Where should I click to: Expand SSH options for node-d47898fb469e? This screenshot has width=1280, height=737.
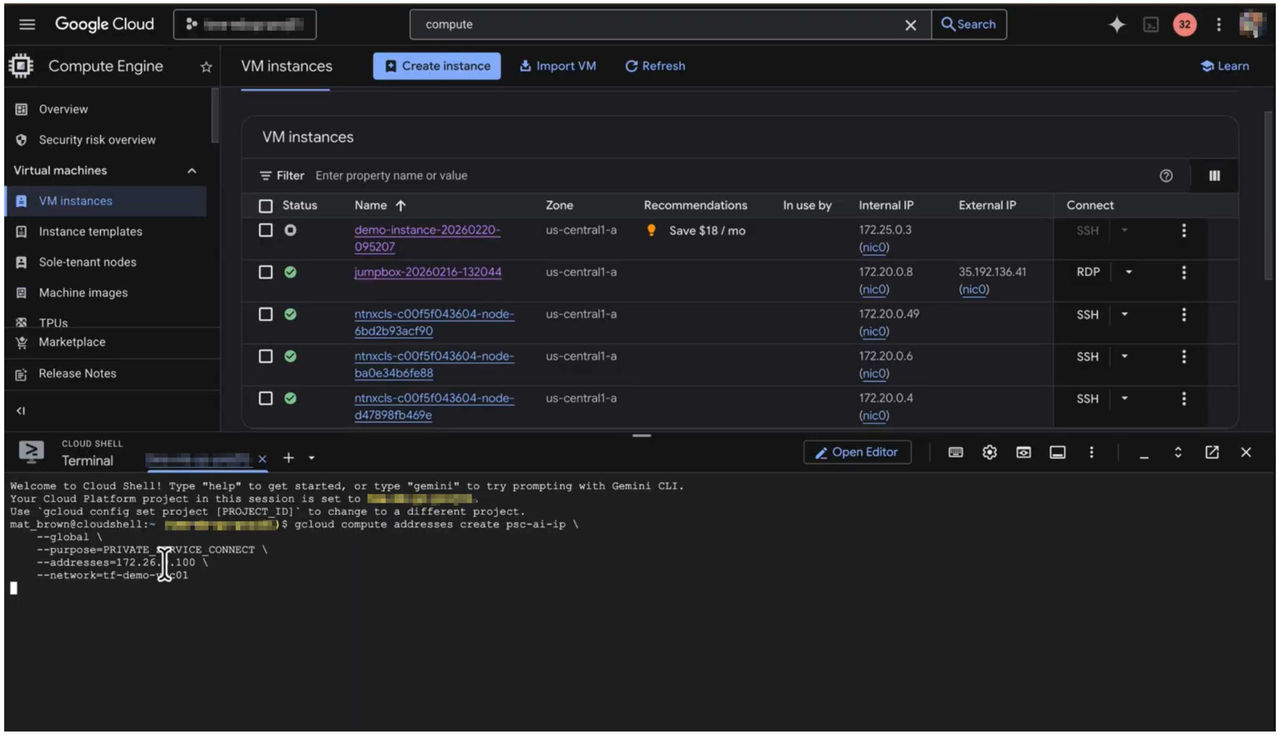[x=1125, y=399]
